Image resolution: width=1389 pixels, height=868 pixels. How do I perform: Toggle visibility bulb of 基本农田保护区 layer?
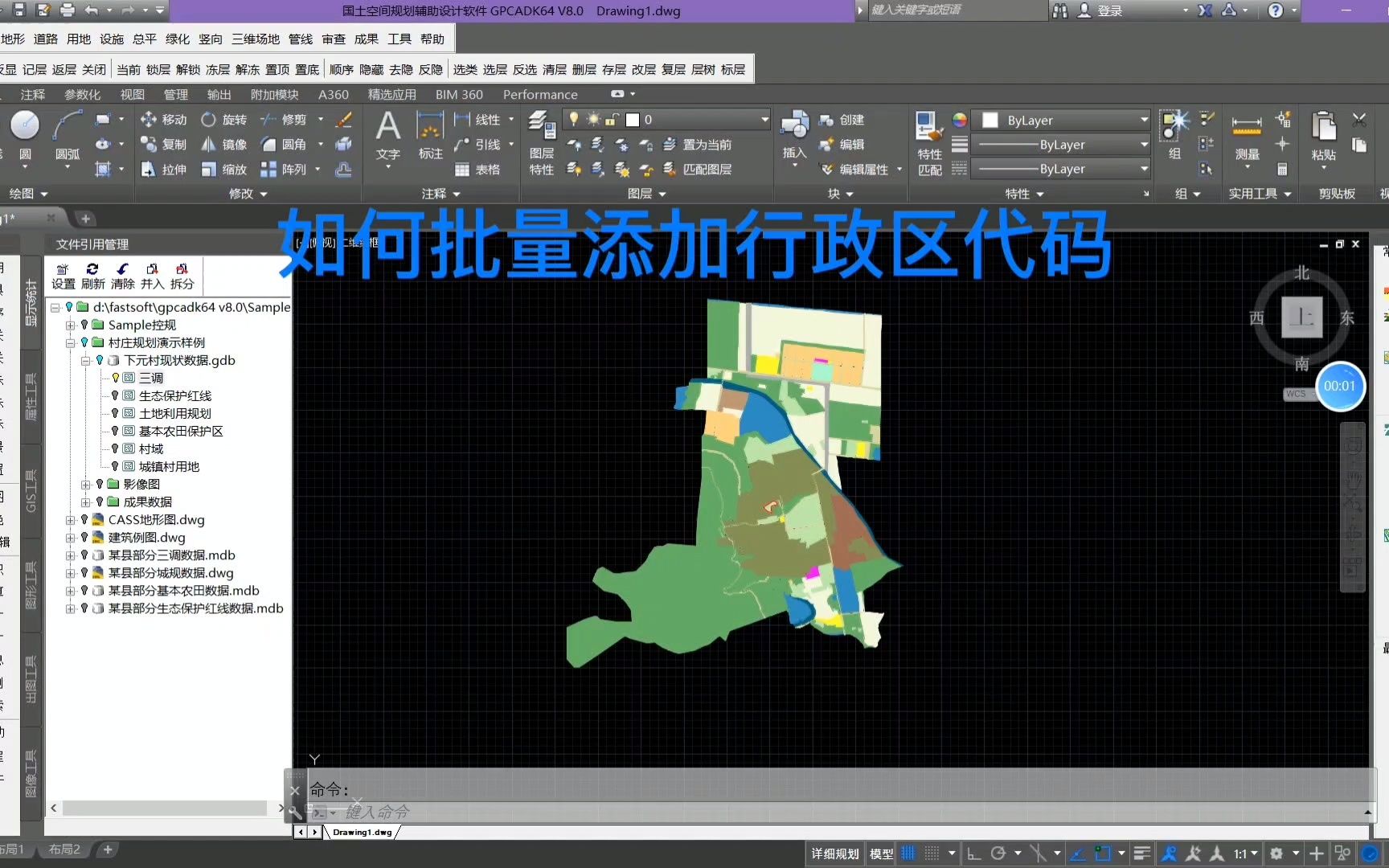tap(115, 431)
